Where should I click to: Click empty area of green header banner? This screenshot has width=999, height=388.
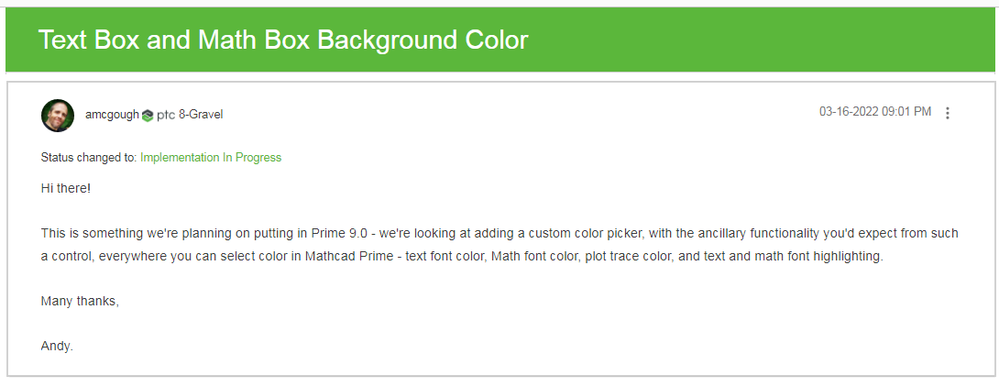click(765, 40)
